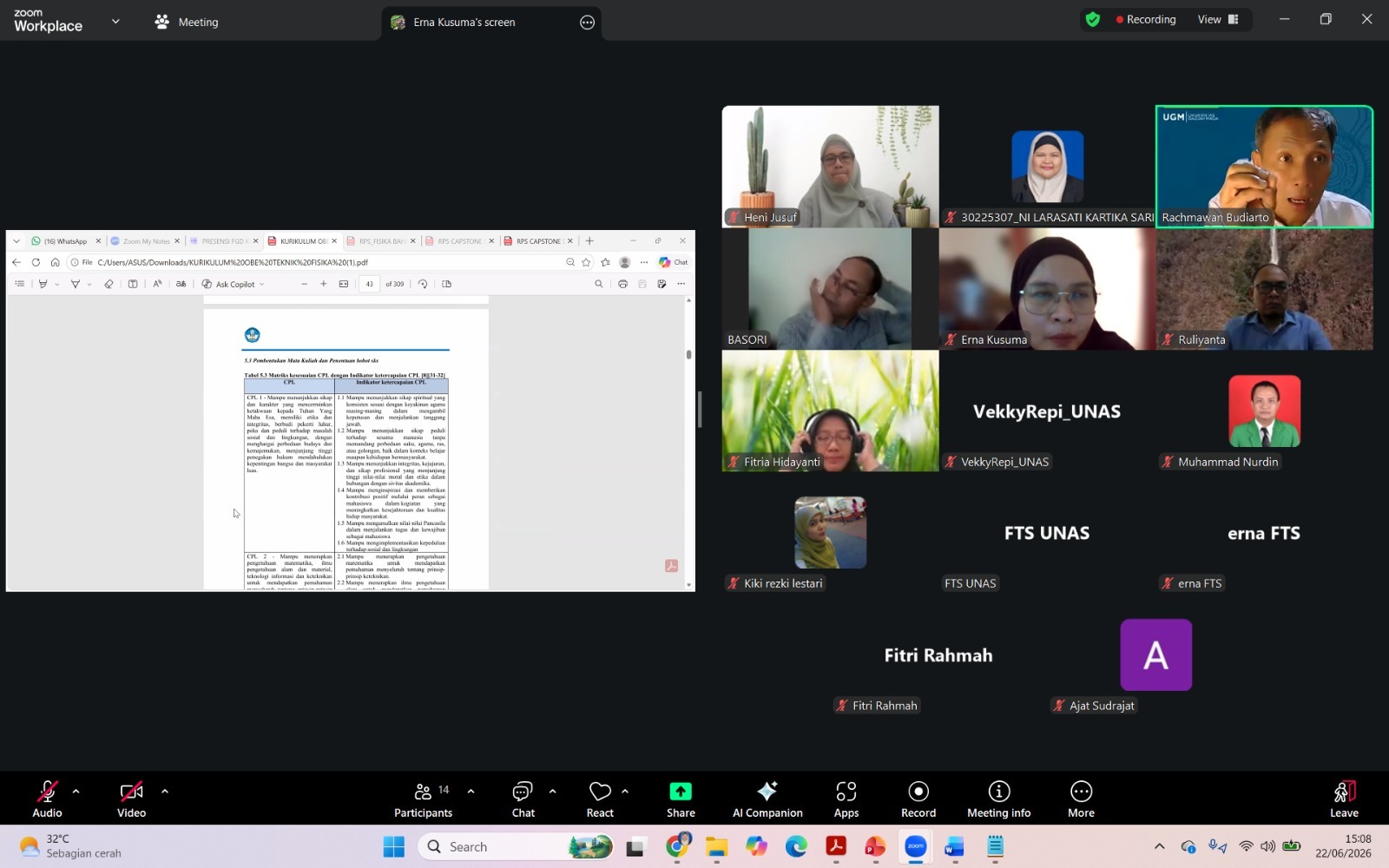Click the Recording indicator
This screenshot has width=1389, height=868.
coord(1146,19)
